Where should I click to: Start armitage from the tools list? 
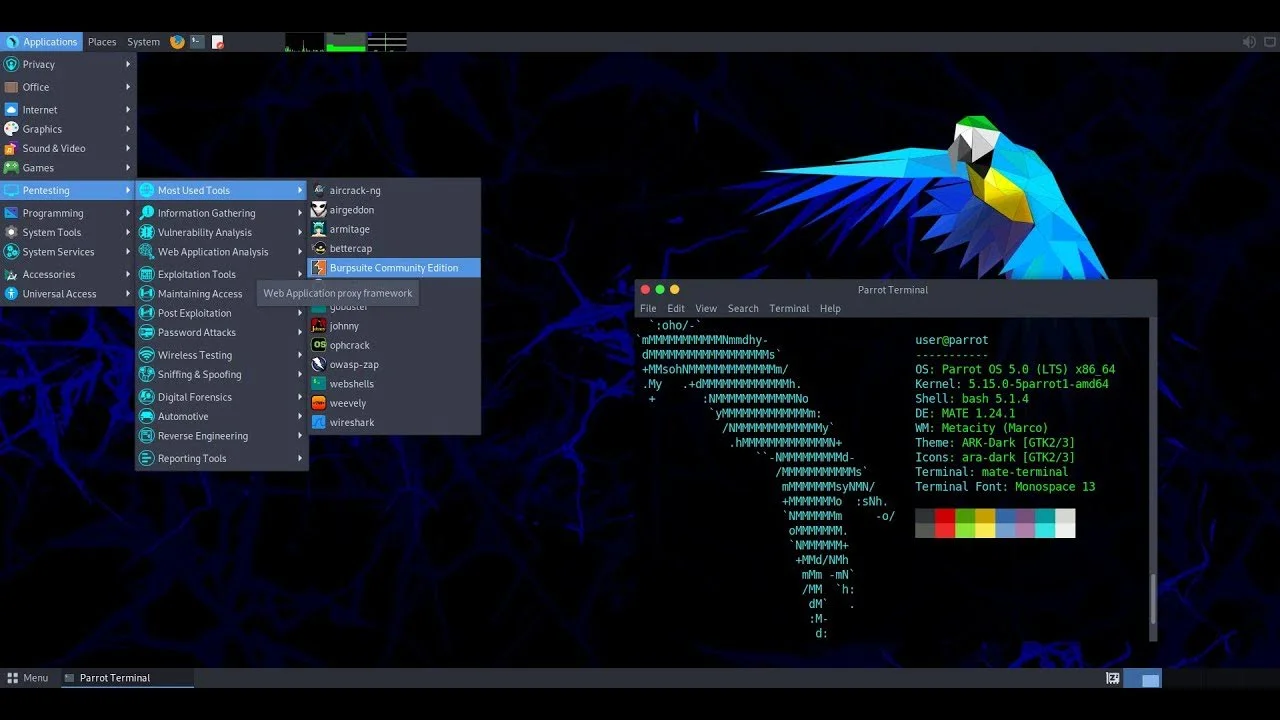click(394, 229)
